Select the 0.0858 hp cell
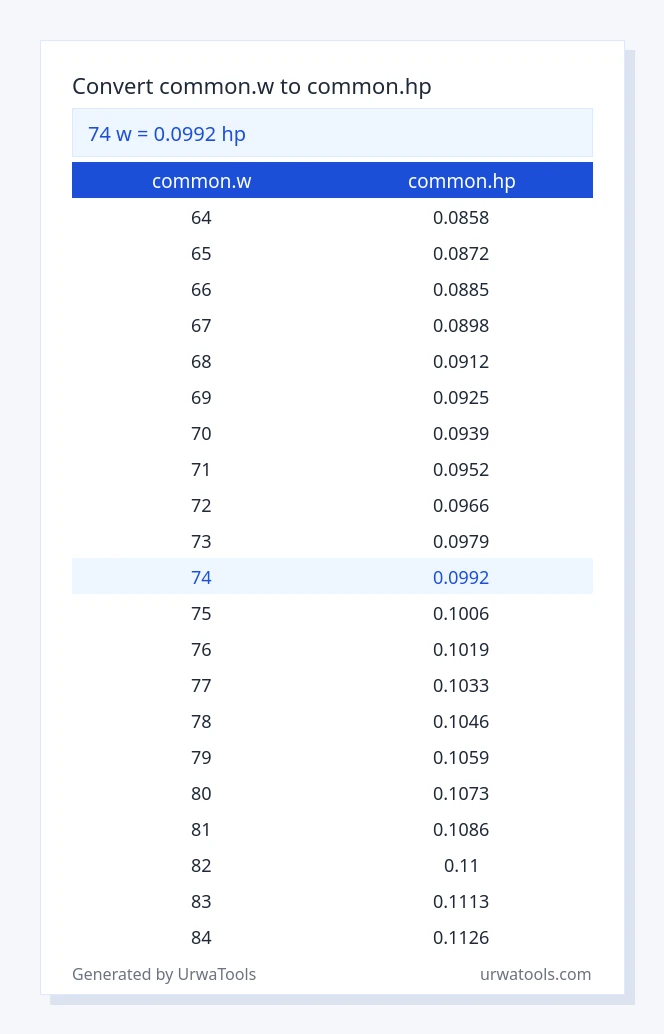Screen dimensions: 664x1034 pyautogui.click(x=461, y=218)
